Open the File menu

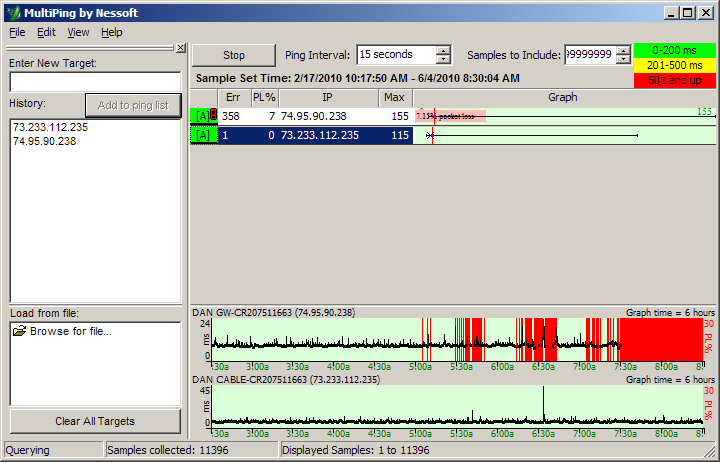coord(17,32)
